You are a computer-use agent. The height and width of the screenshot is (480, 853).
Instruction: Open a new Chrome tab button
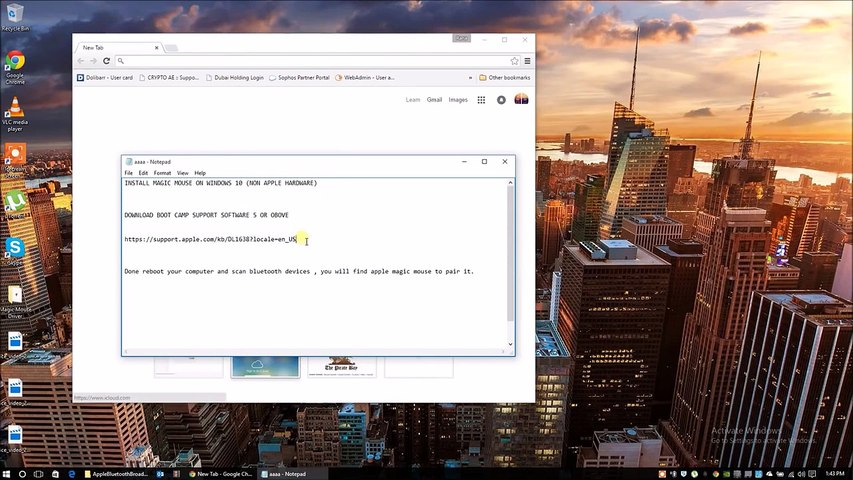coord(171,48)
